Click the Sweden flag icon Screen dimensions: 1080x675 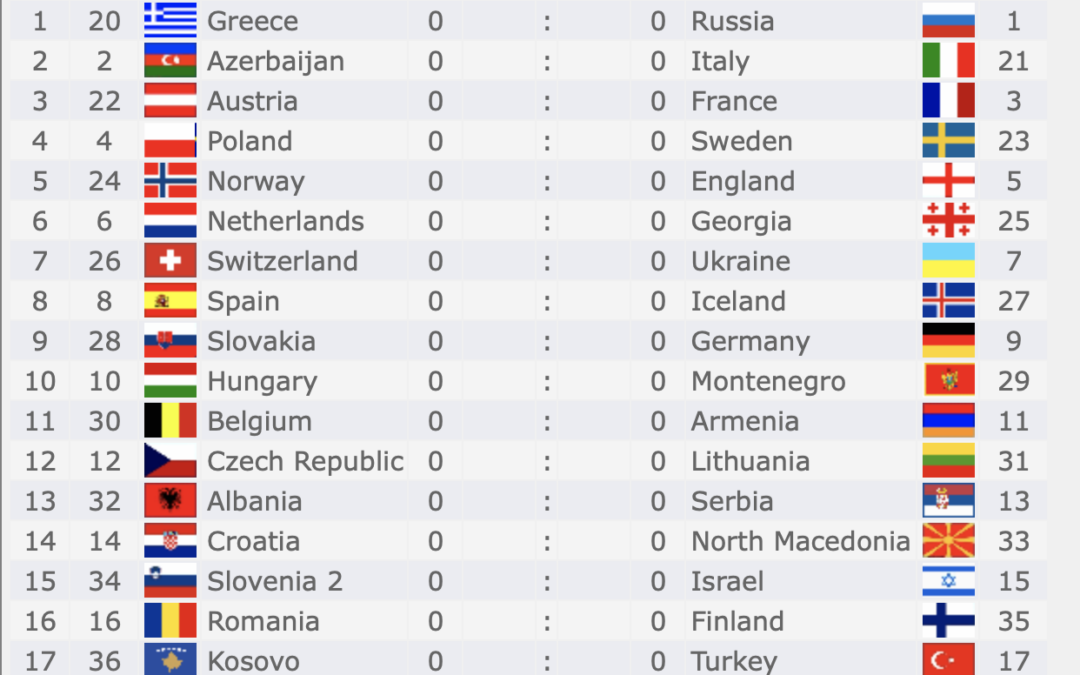pos(948,141)
